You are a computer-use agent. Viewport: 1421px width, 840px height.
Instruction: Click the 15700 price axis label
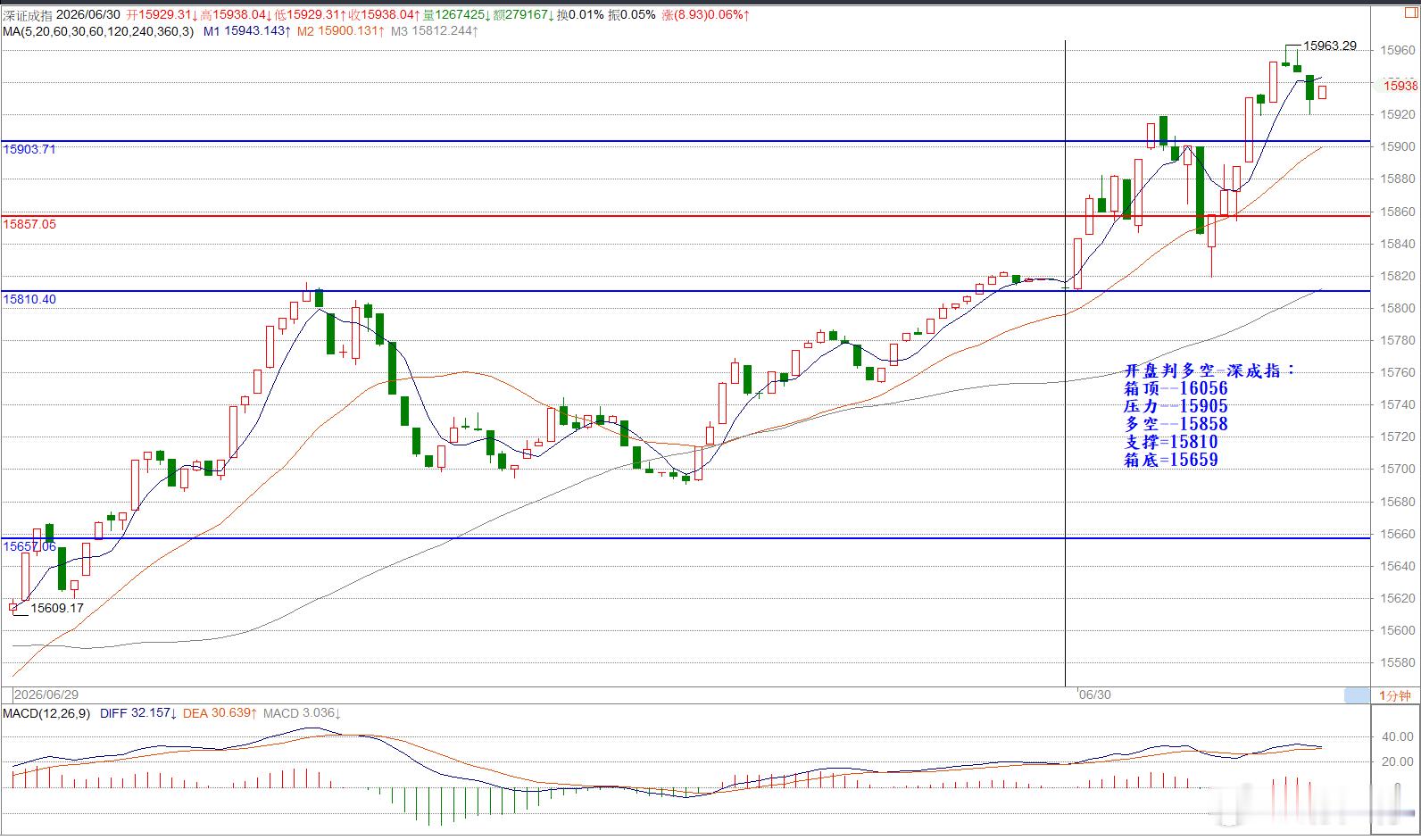pyautogui.click(x=1399, y=469)
